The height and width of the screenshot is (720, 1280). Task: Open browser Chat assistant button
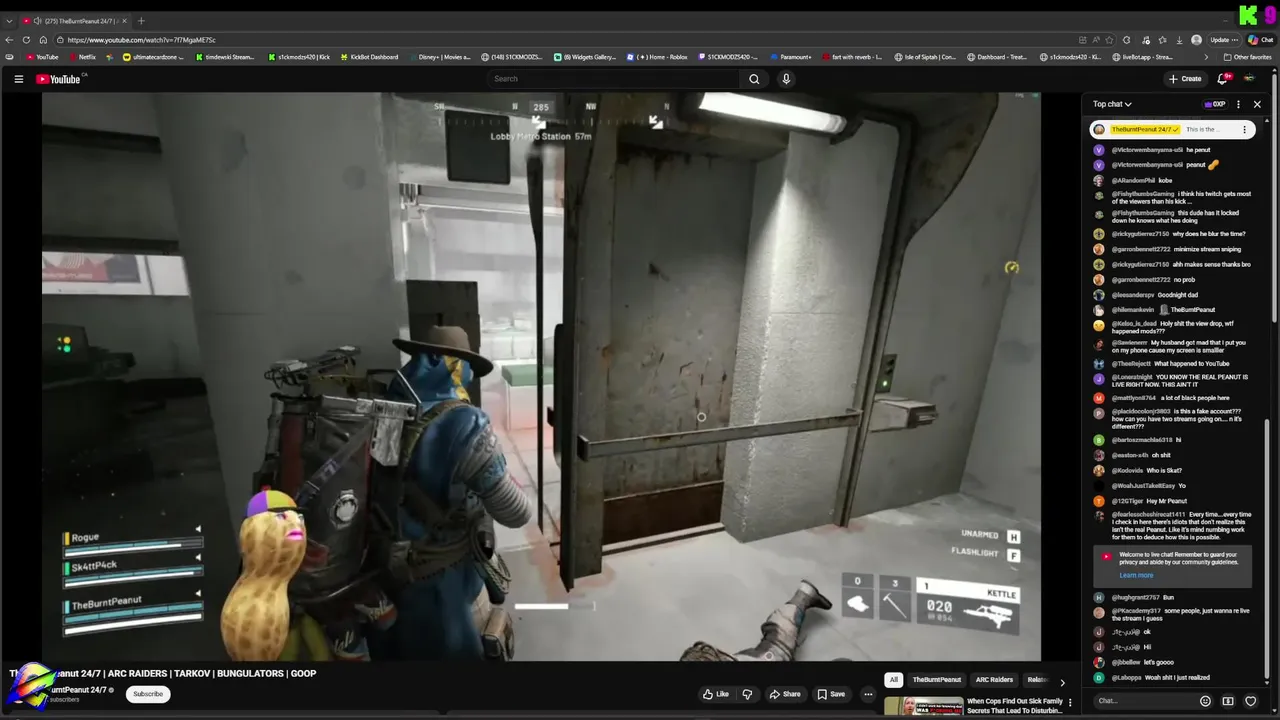click(x=1260, y=40)
